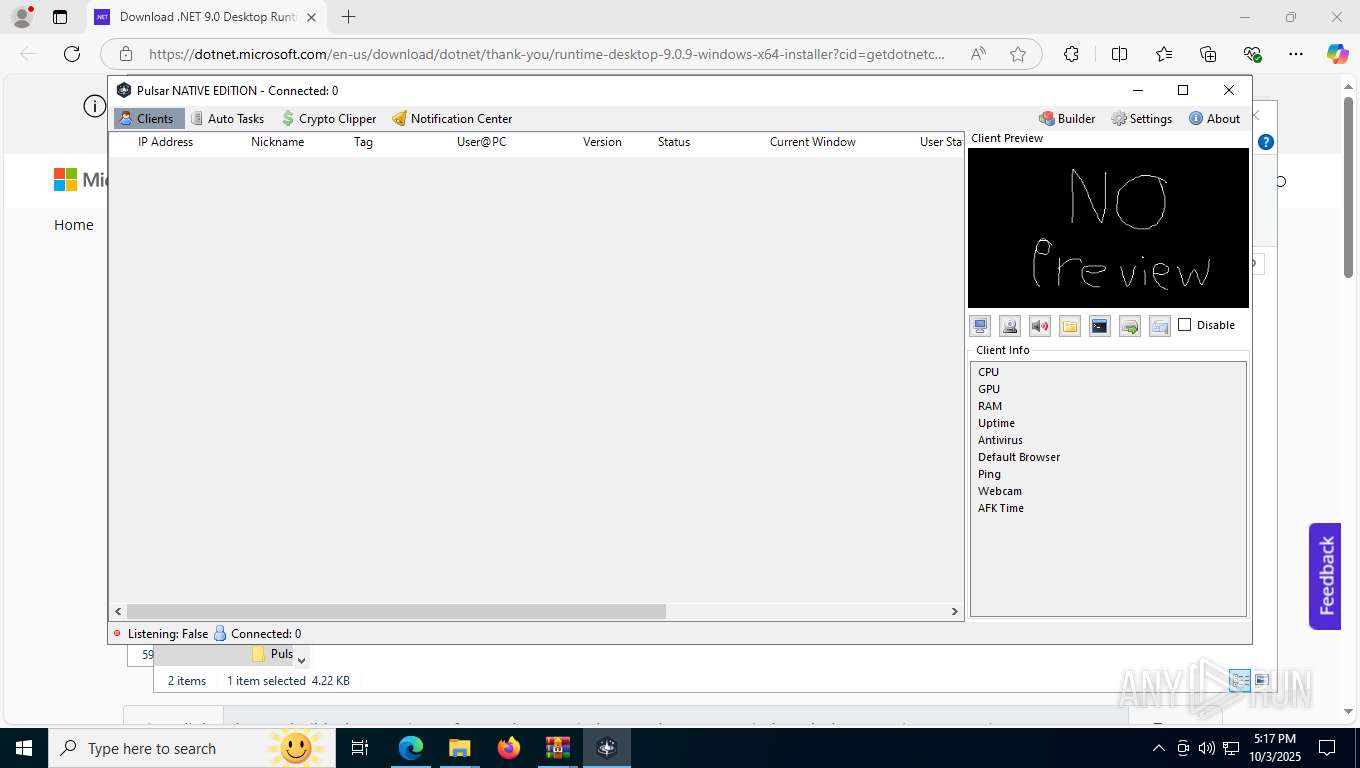
Task: Open the Auto Tasks tab
Action: (x=227, y=118)
